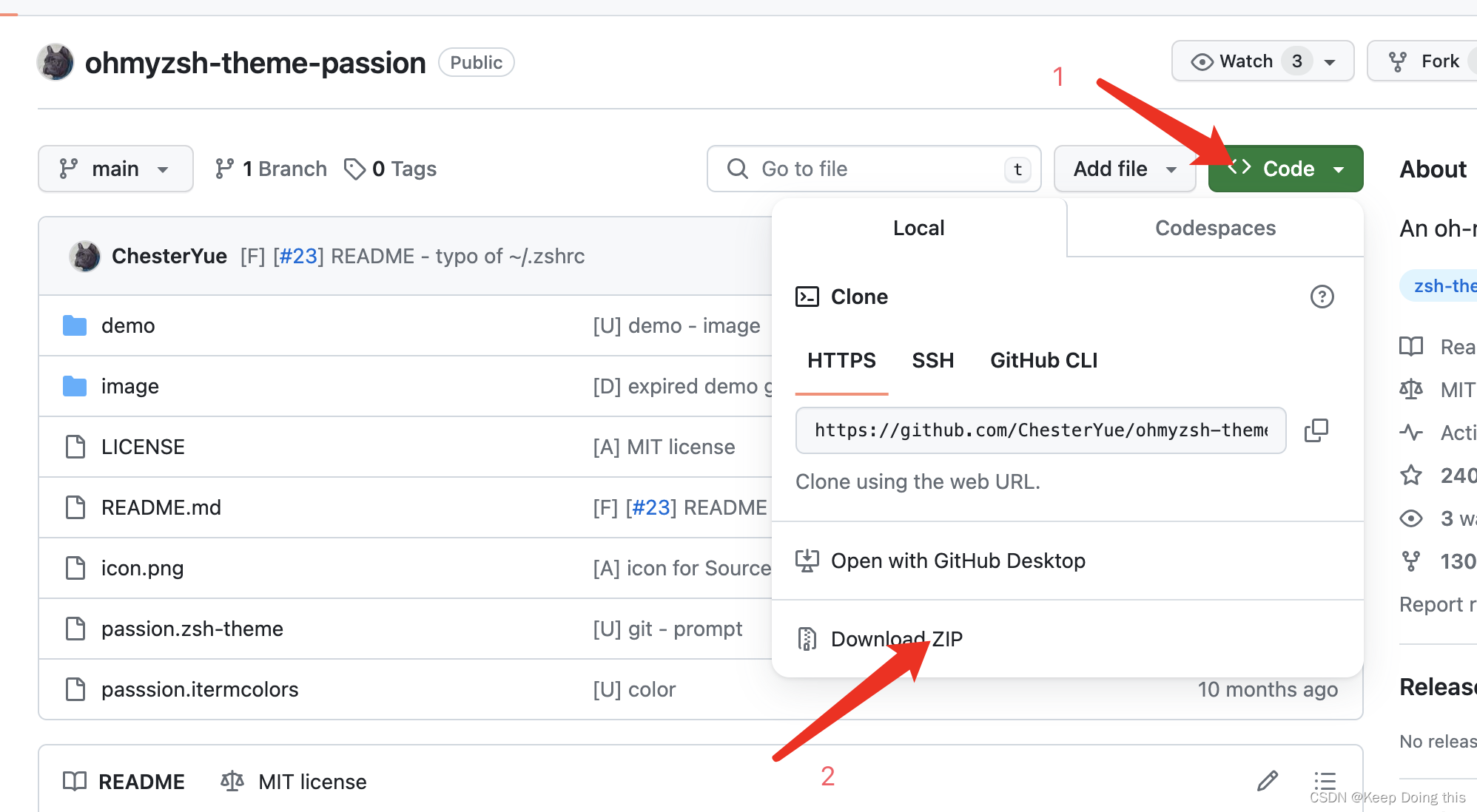
Task: Click the tag icon beside 0 Tags
Action: (354, 169)
